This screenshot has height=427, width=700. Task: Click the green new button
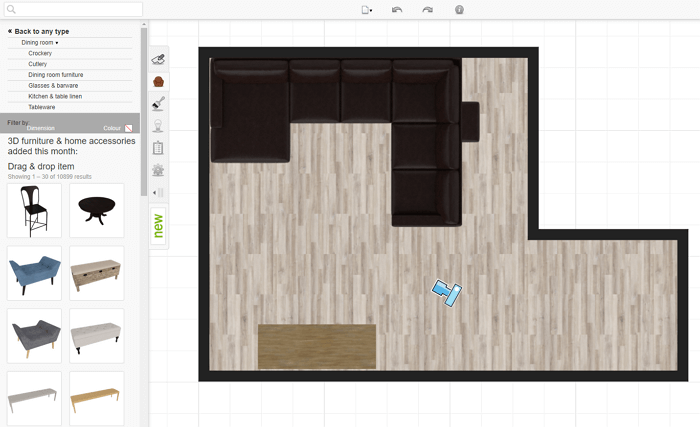tap(158, 227)
